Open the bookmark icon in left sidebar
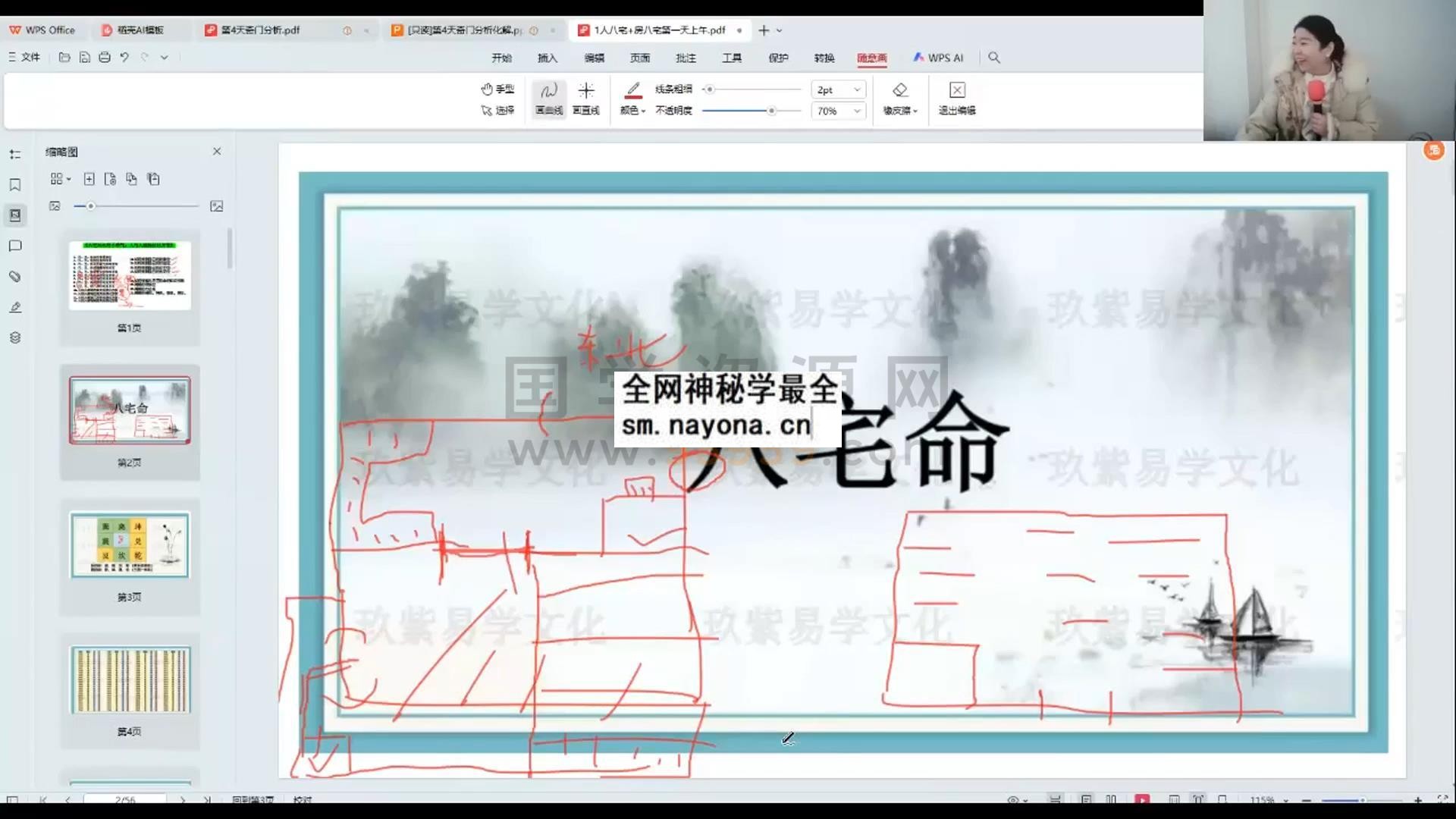 (x=15, y=185)
